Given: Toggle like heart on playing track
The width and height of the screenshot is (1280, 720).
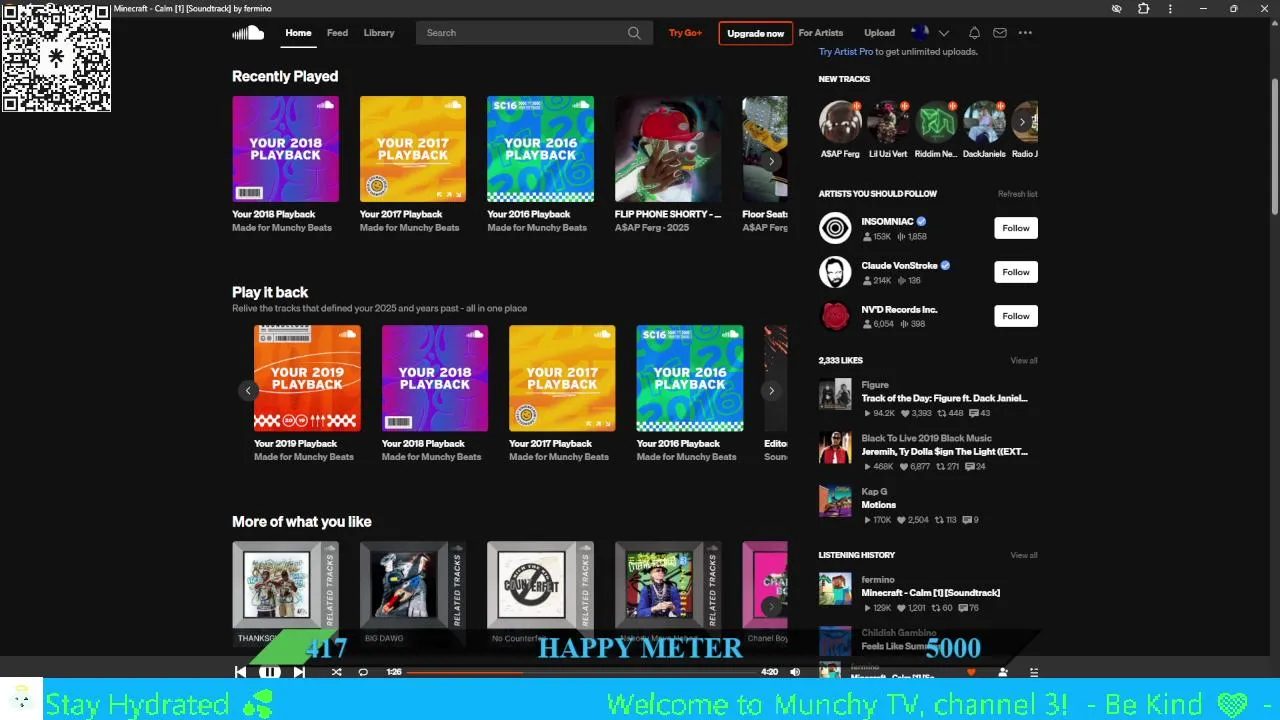Looking at the screenshot, I should tap(970, 672).
